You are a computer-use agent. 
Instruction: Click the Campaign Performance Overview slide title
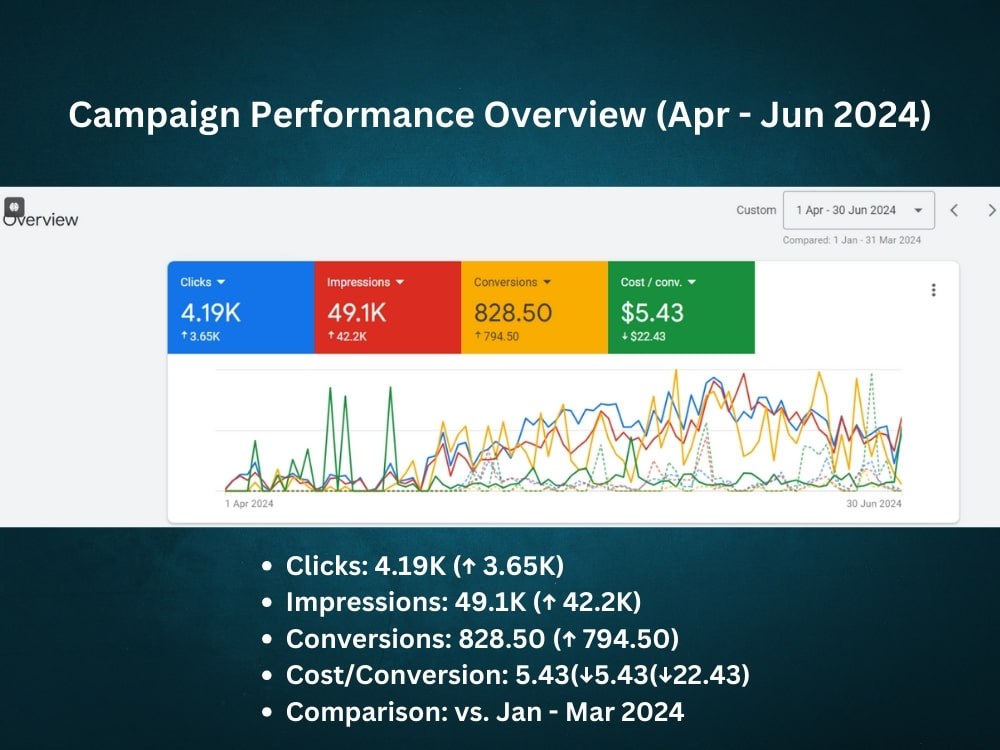[x=499, y=115]
